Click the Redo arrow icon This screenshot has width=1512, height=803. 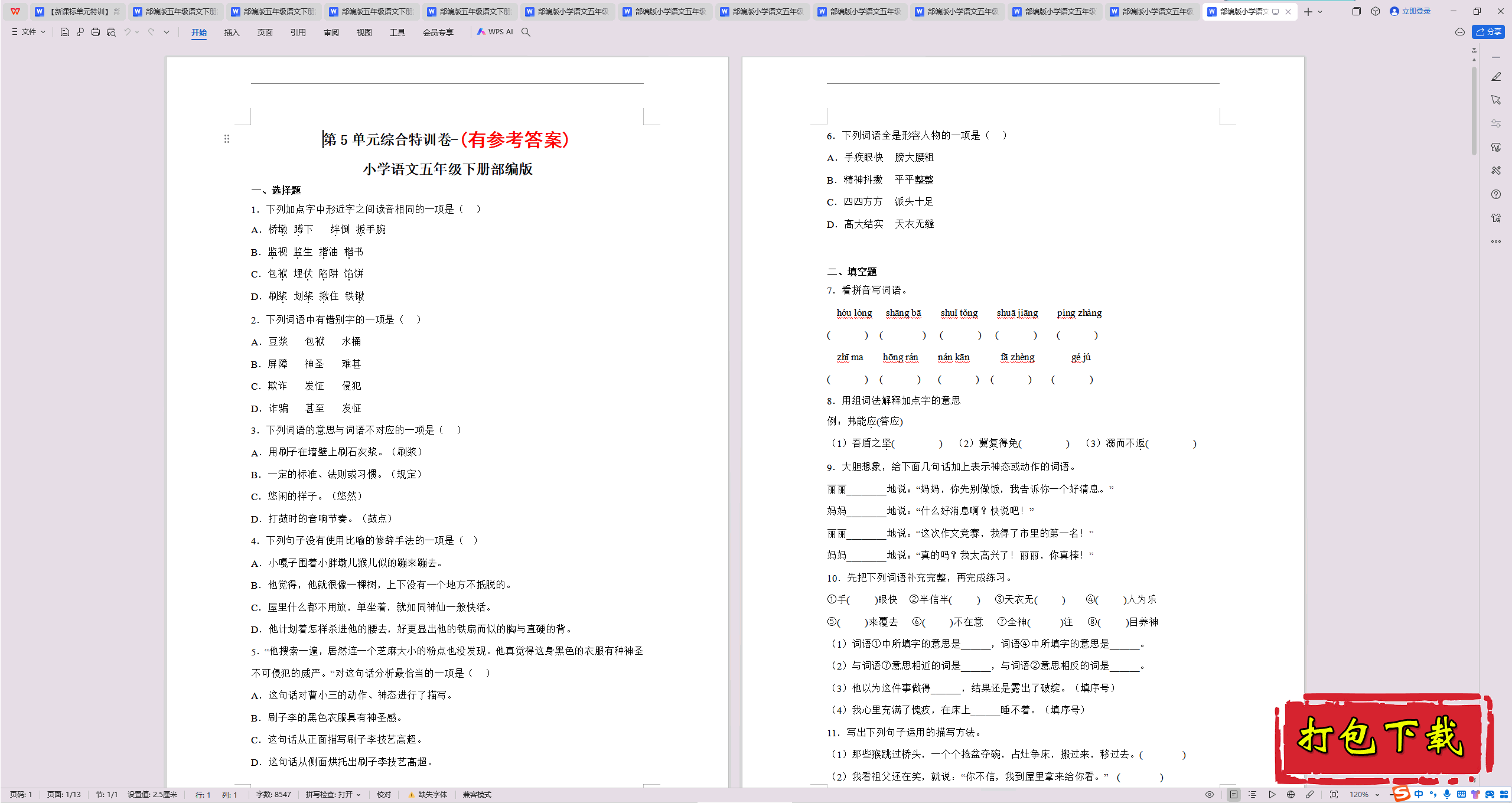point(151,32)
